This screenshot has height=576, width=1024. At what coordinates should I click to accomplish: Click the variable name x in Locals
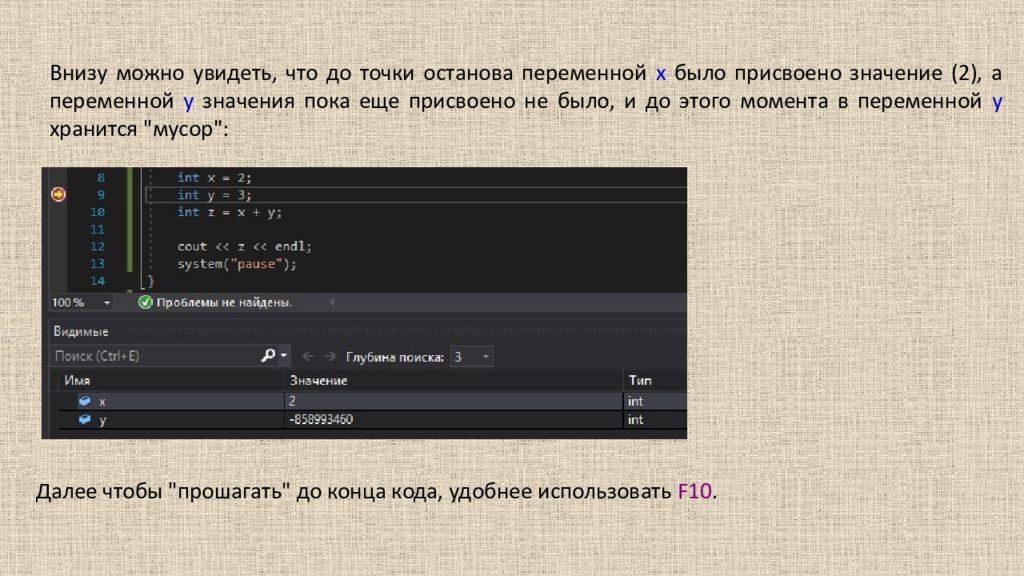[103, 402]
